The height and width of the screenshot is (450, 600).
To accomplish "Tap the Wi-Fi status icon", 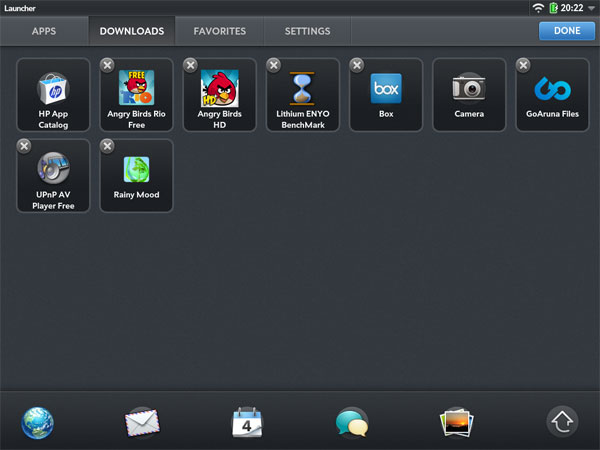I will [x=538, y=8].
